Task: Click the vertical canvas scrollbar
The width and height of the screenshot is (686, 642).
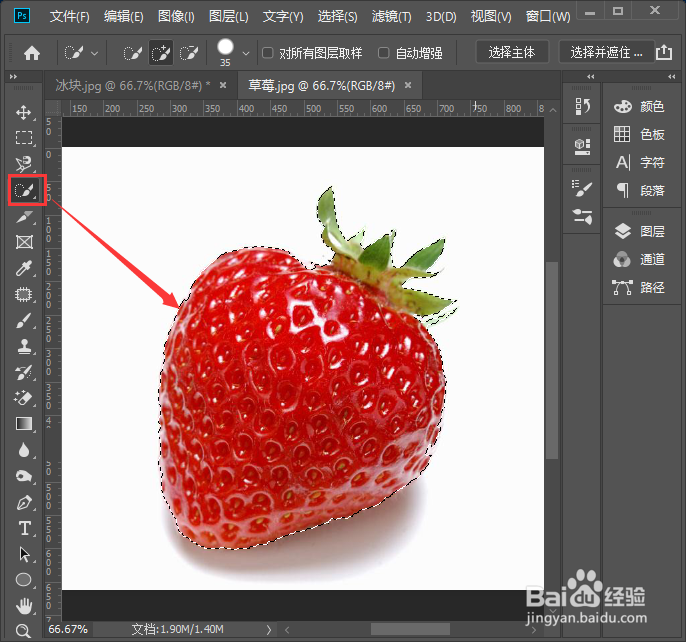Action: pyautogui.click(x=553, y=360)
